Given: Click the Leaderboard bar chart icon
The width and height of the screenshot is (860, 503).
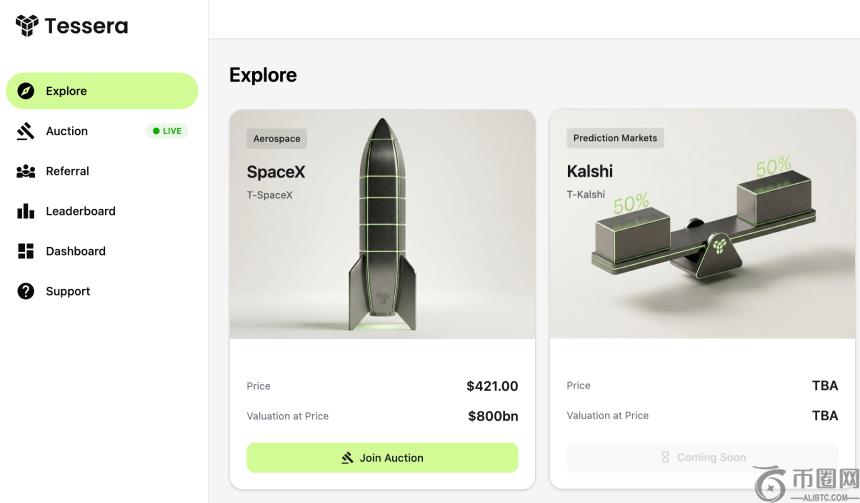Looking at the screenshot, I should (x=26, y=211).
